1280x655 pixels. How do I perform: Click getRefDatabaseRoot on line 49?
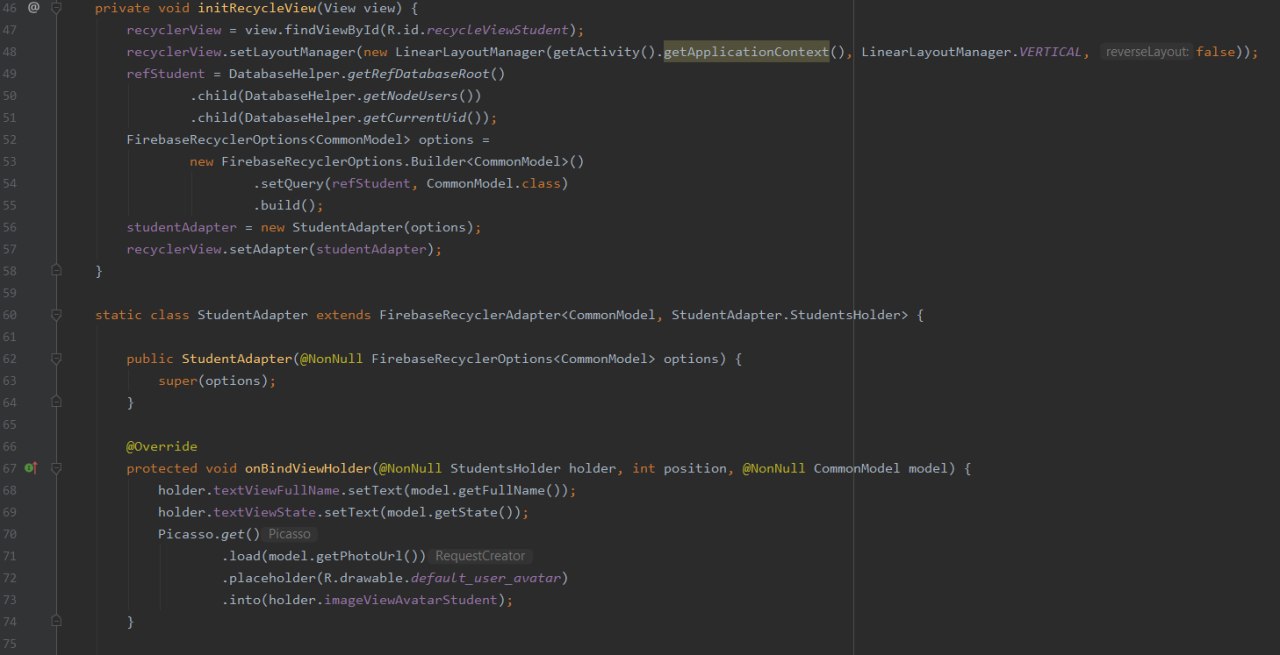point(419,74)
